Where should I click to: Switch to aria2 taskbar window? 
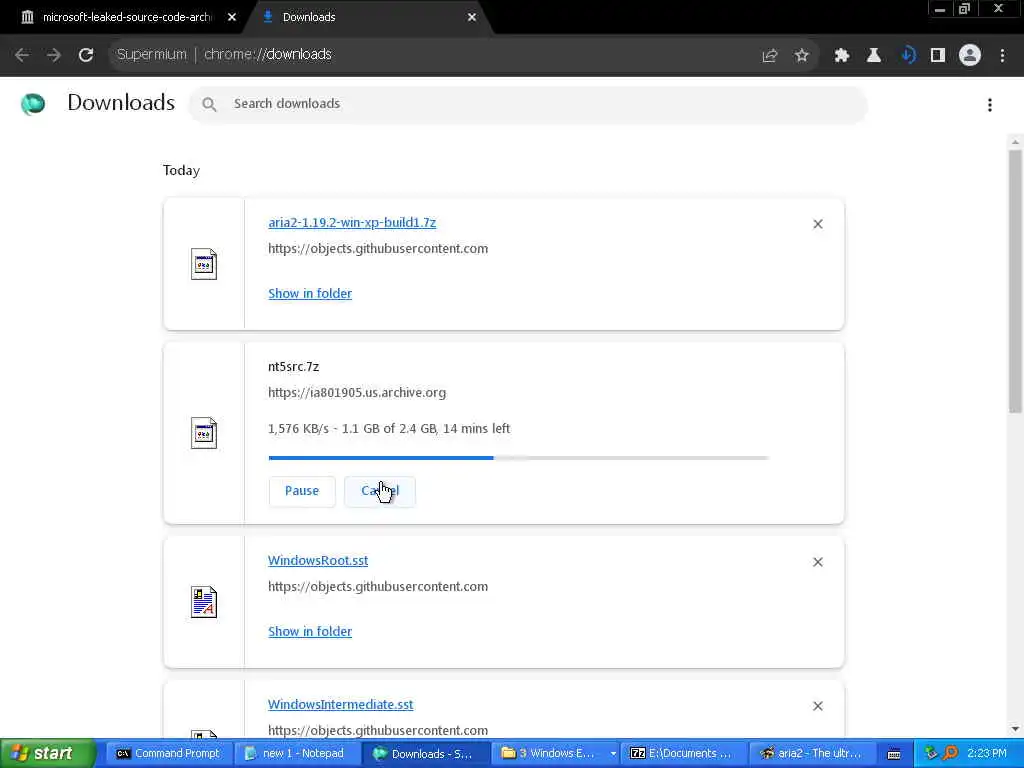tap(811, 754)
